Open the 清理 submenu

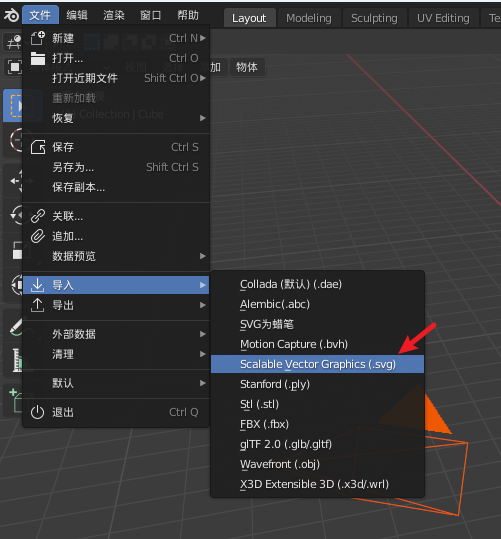click(x=116, y=354)
